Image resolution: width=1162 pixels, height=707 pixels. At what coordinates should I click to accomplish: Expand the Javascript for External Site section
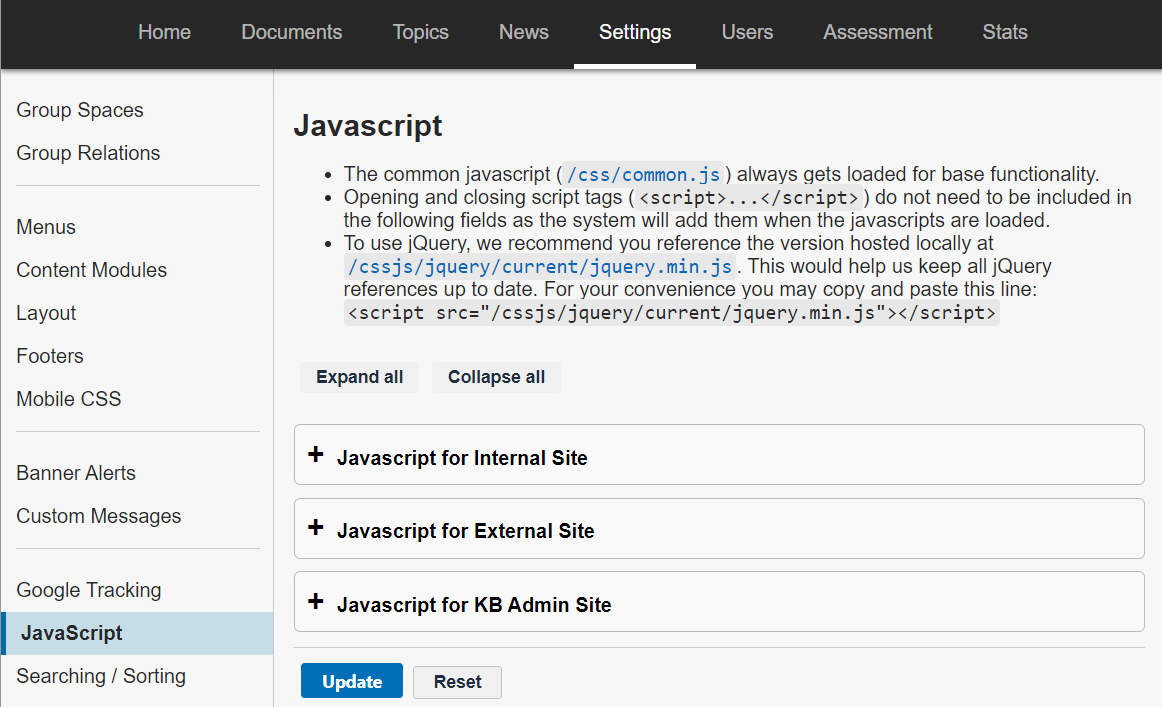719,528
